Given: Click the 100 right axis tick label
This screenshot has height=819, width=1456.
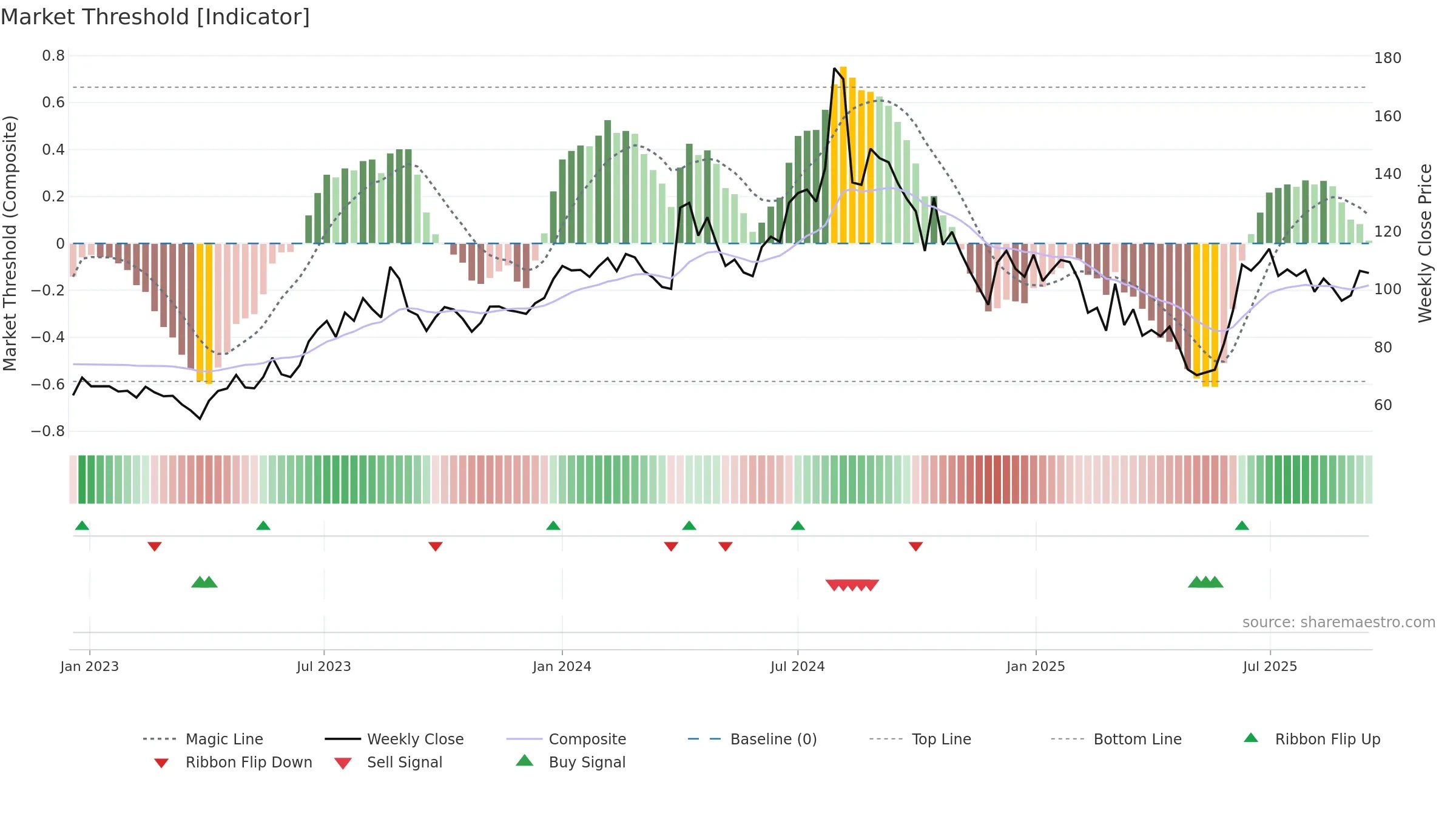Looking at the screenshot, I should 1388,289.
